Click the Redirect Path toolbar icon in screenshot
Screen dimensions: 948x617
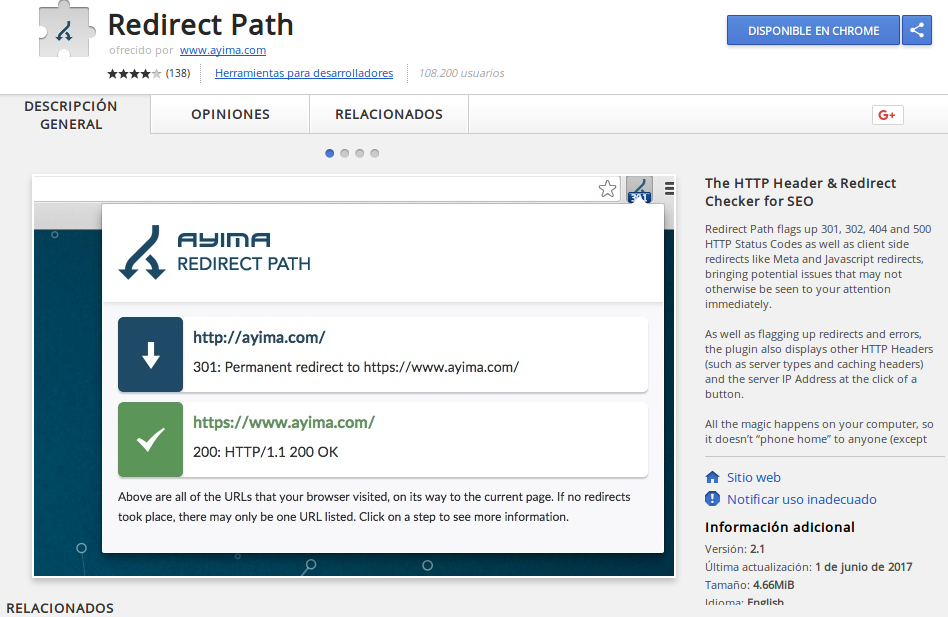point(640,189)
